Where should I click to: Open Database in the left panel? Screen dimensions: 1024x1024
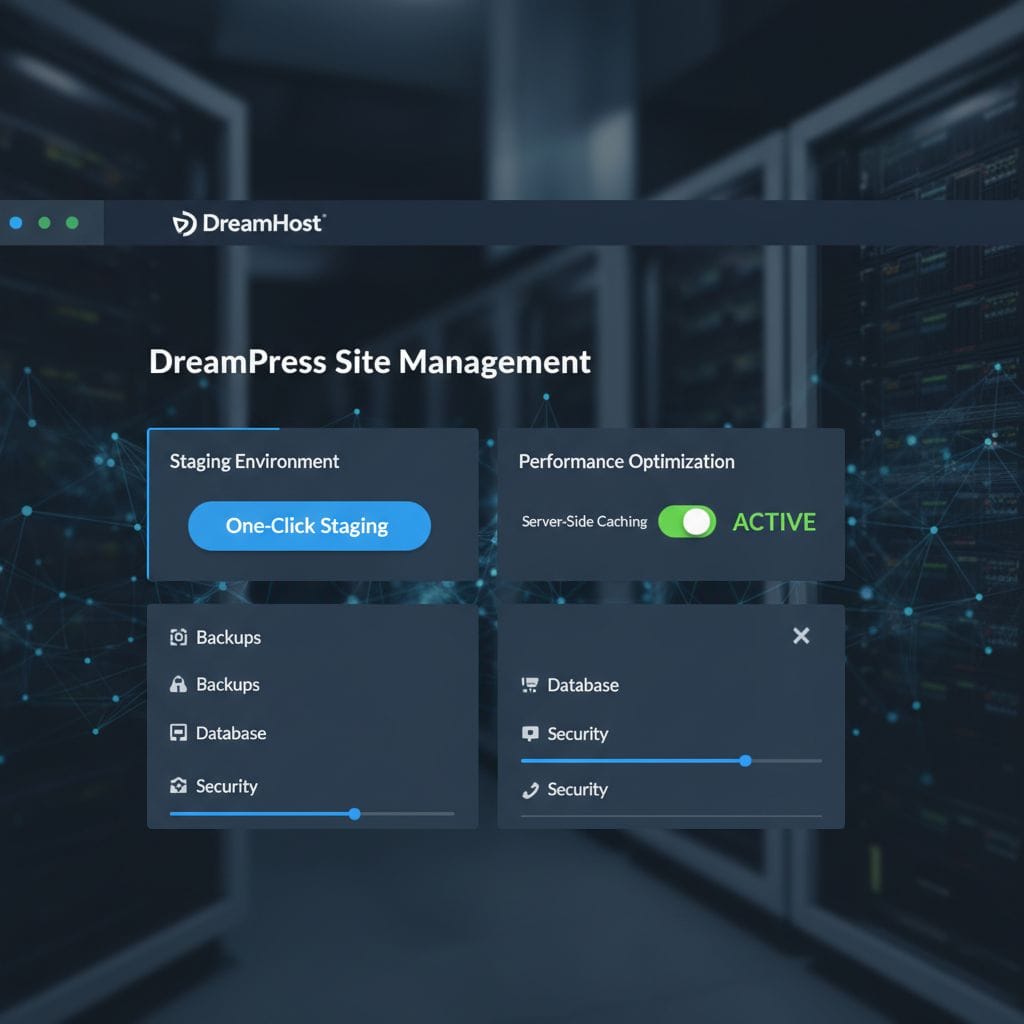pyautogui.click(x=218, y=733)
